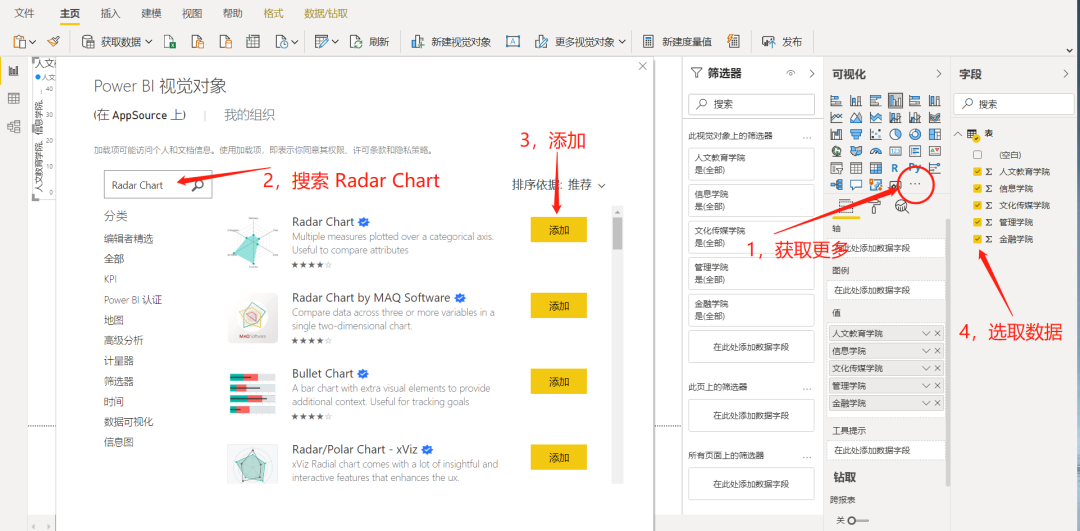Click the Radar Chart search field
Viewport: 1080px width, 531px height.
158,185
